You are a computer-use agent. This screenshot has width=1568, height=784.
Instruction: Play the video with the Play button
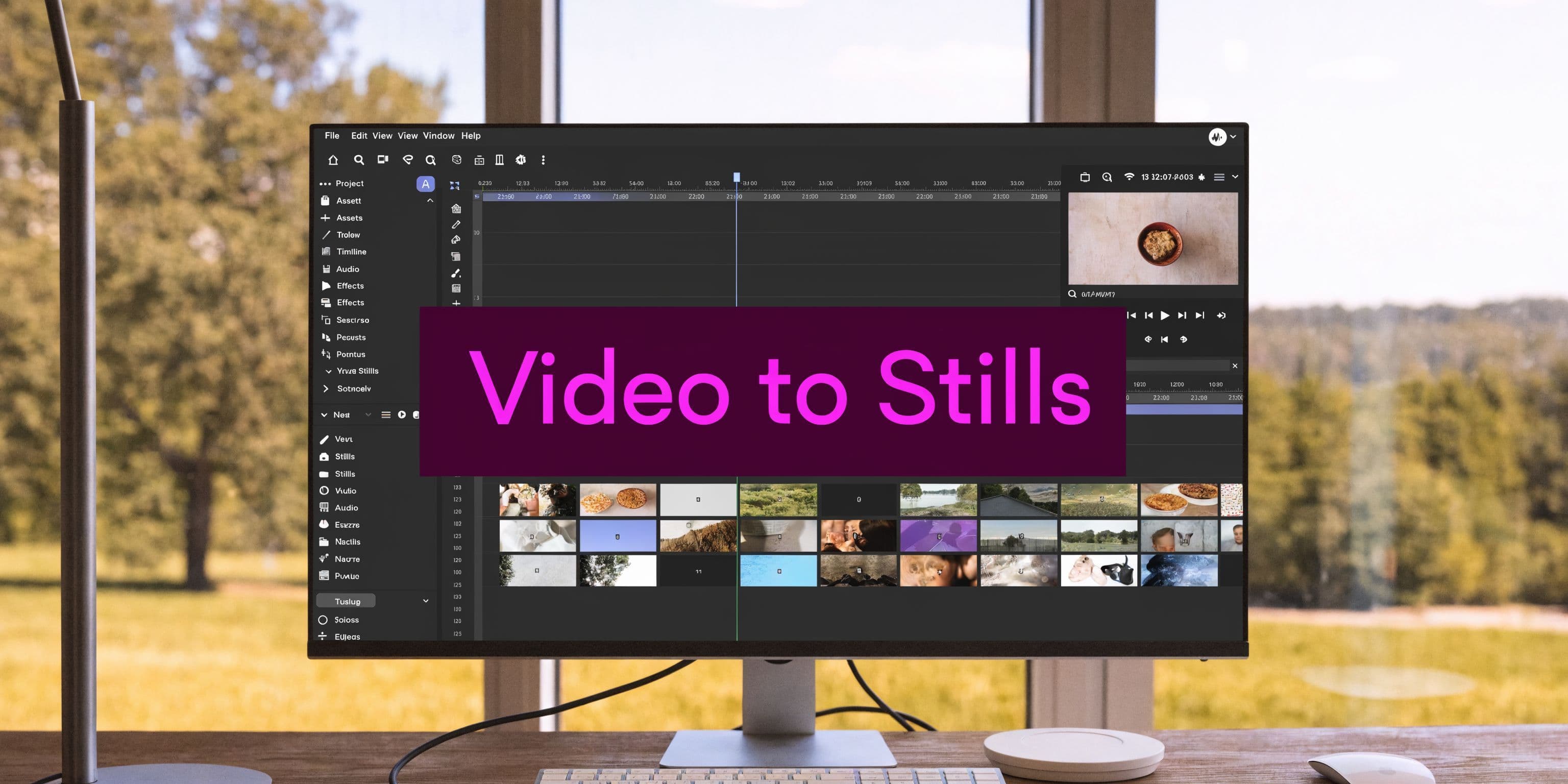coord(1164,315)
